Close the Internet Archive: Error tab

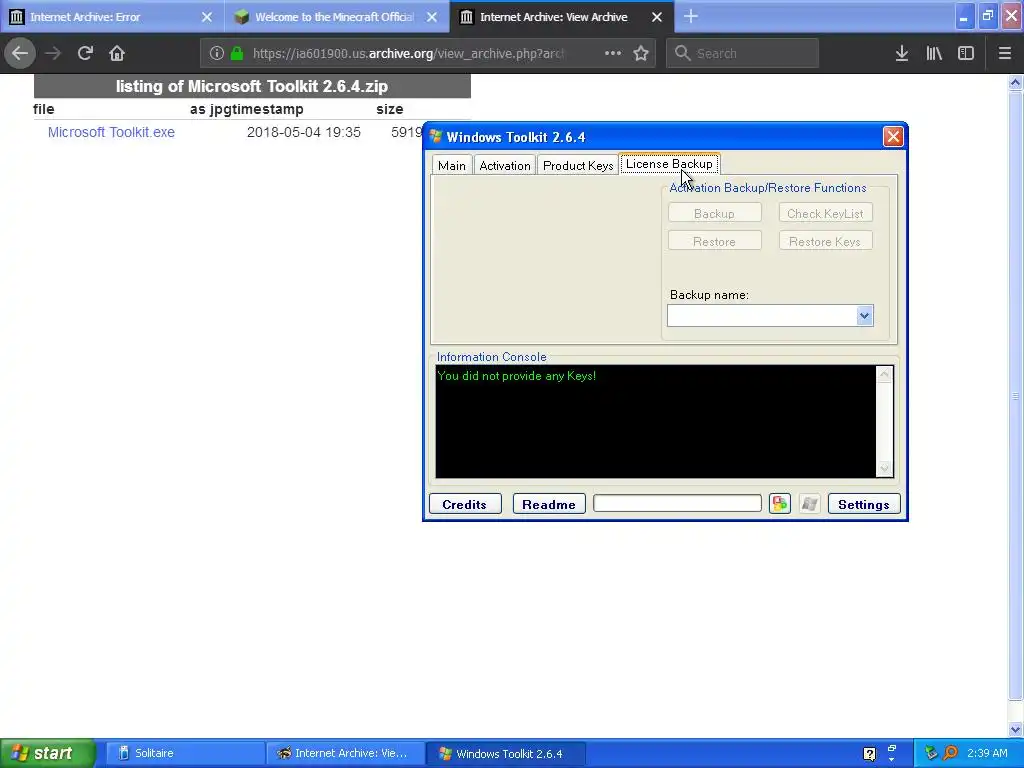pos(206,17)
